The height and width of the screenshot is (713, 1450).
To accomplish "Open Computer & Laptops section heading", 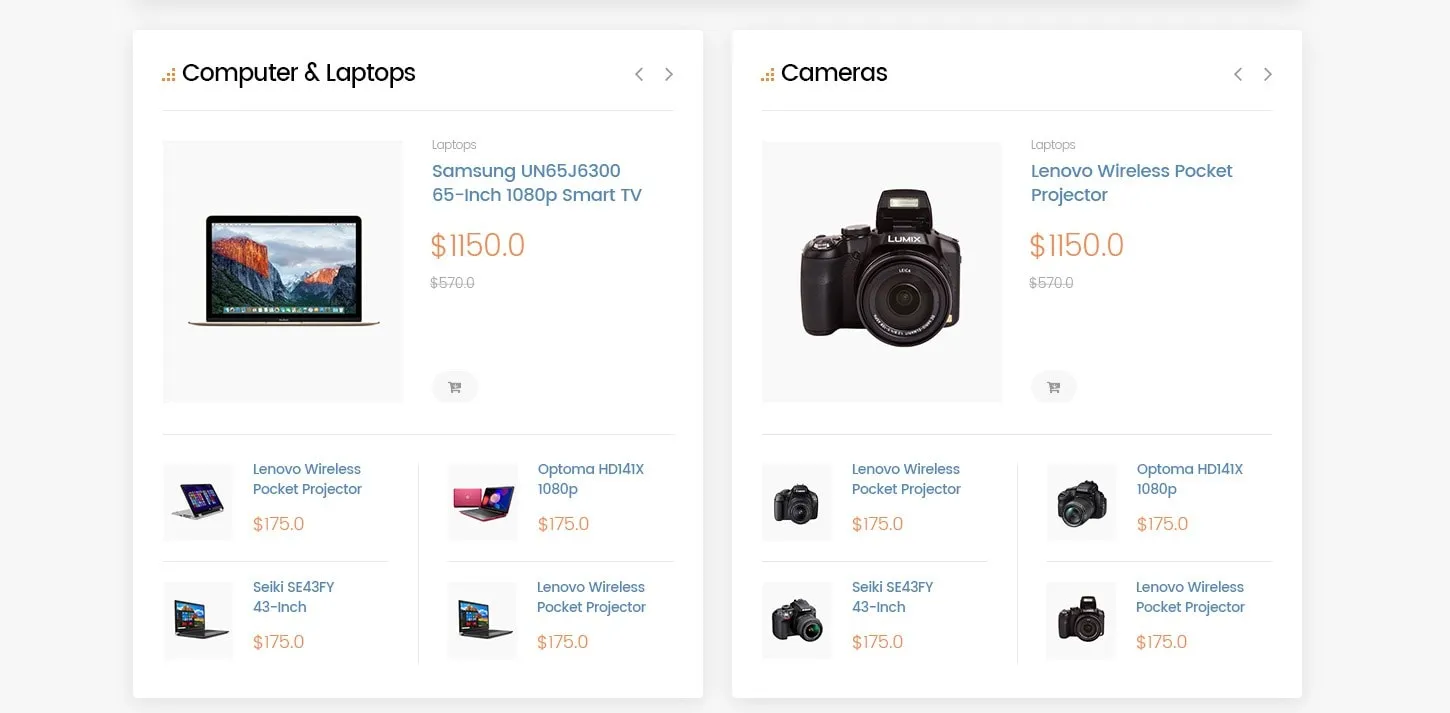I will [x=299, y=73].
